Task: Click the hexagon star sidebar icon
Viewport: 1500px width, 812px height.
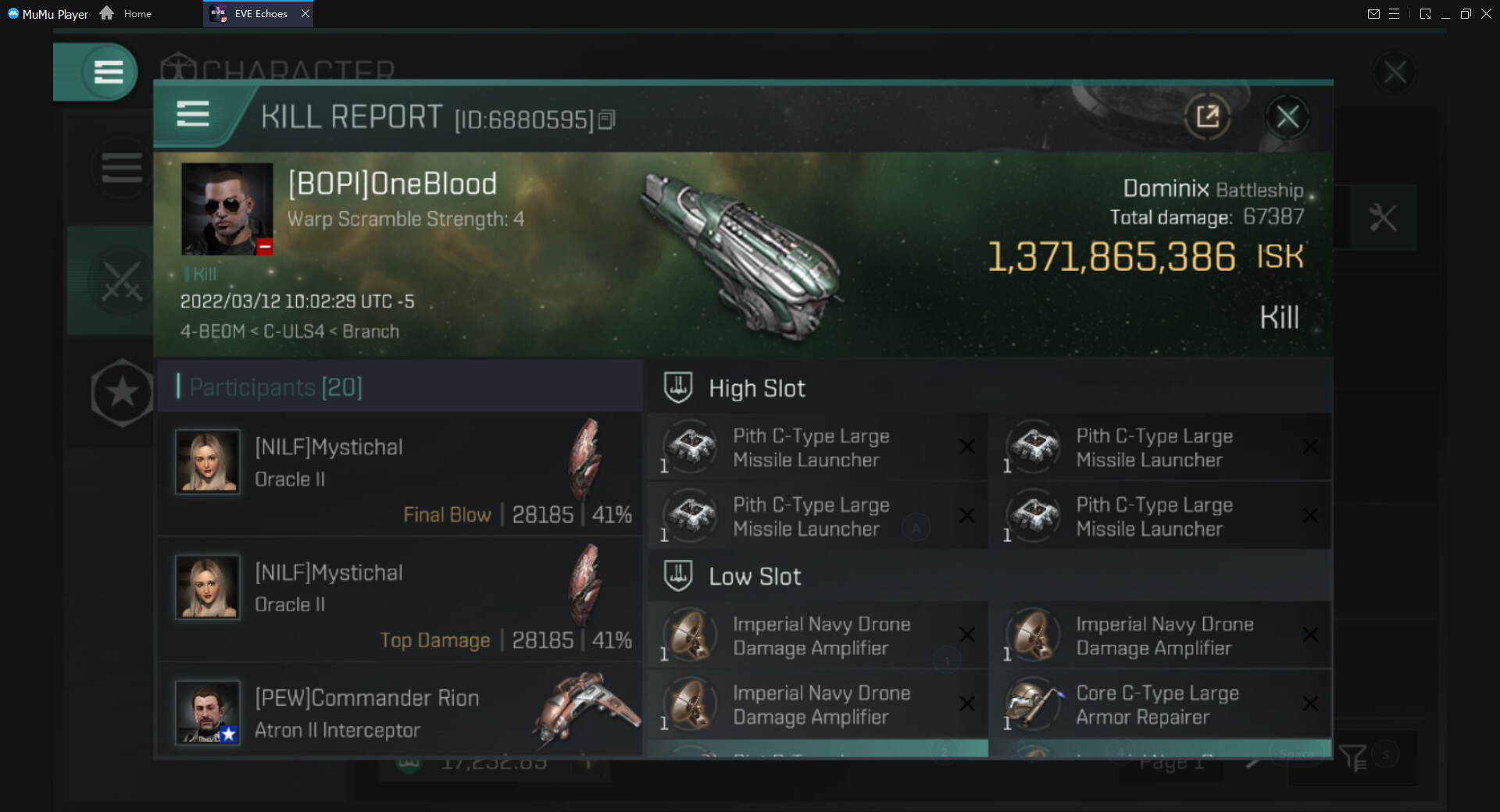Action: 122,393
